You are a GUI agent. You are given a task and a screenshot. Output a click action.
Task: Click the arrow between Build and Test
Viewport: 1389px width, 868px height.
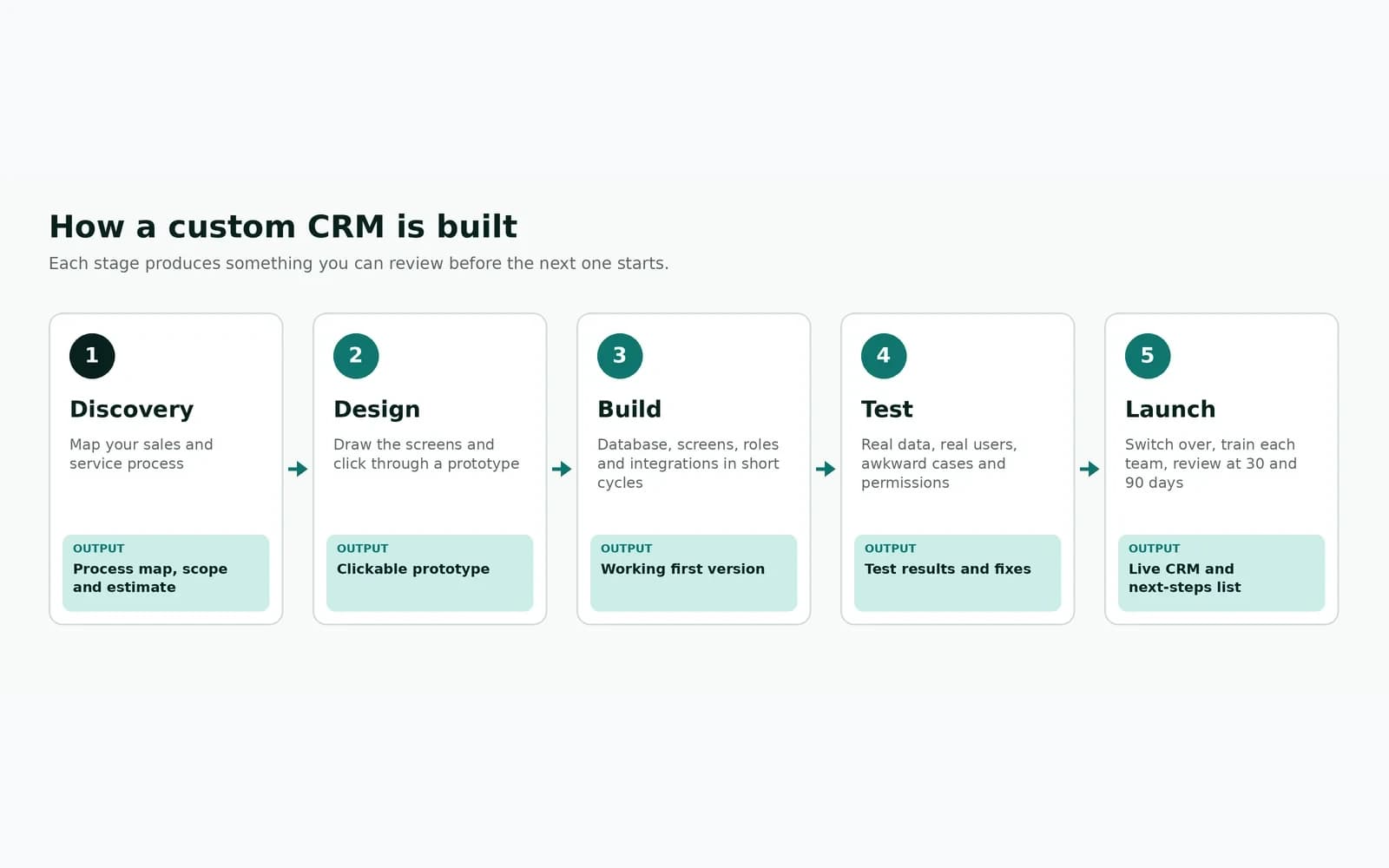(826, 469)
